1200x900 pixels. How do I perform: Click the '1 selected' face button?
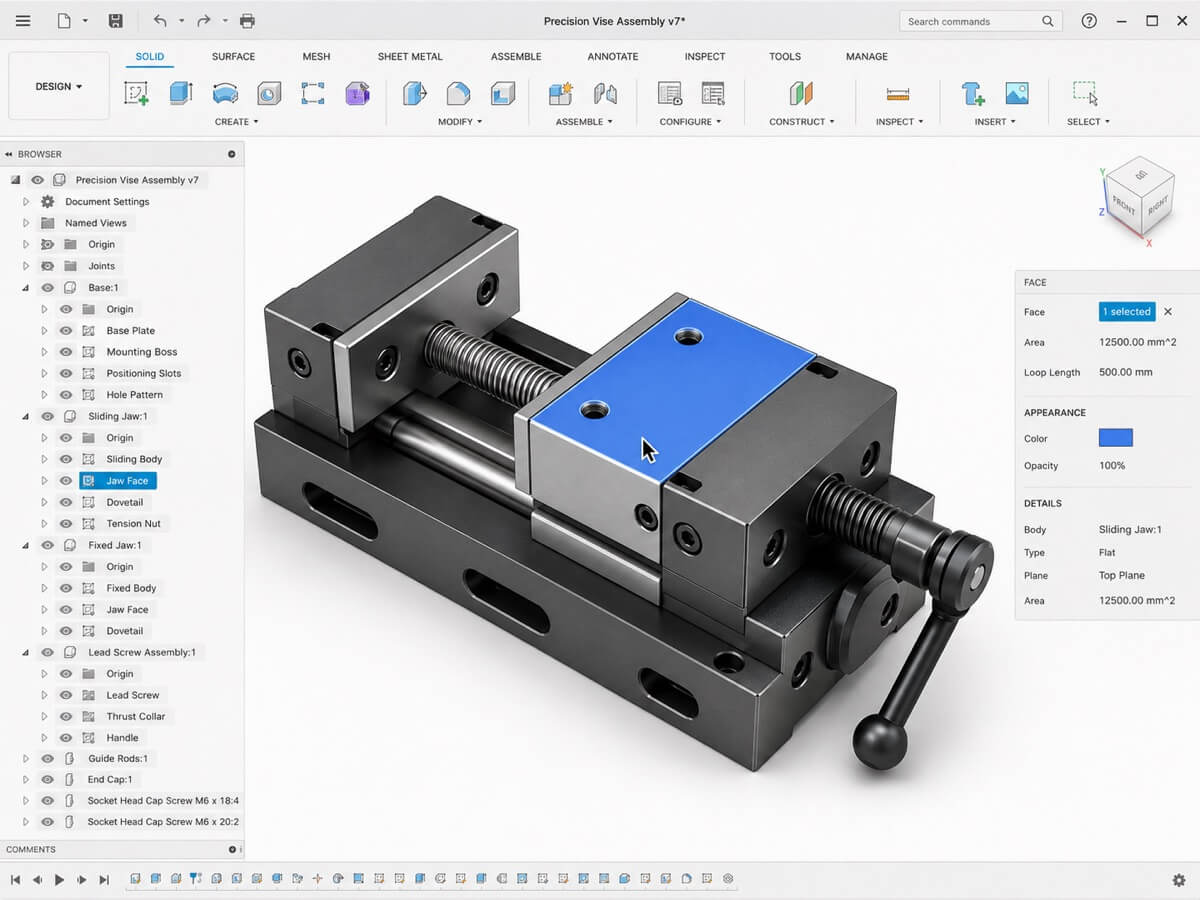[1127, 312]
